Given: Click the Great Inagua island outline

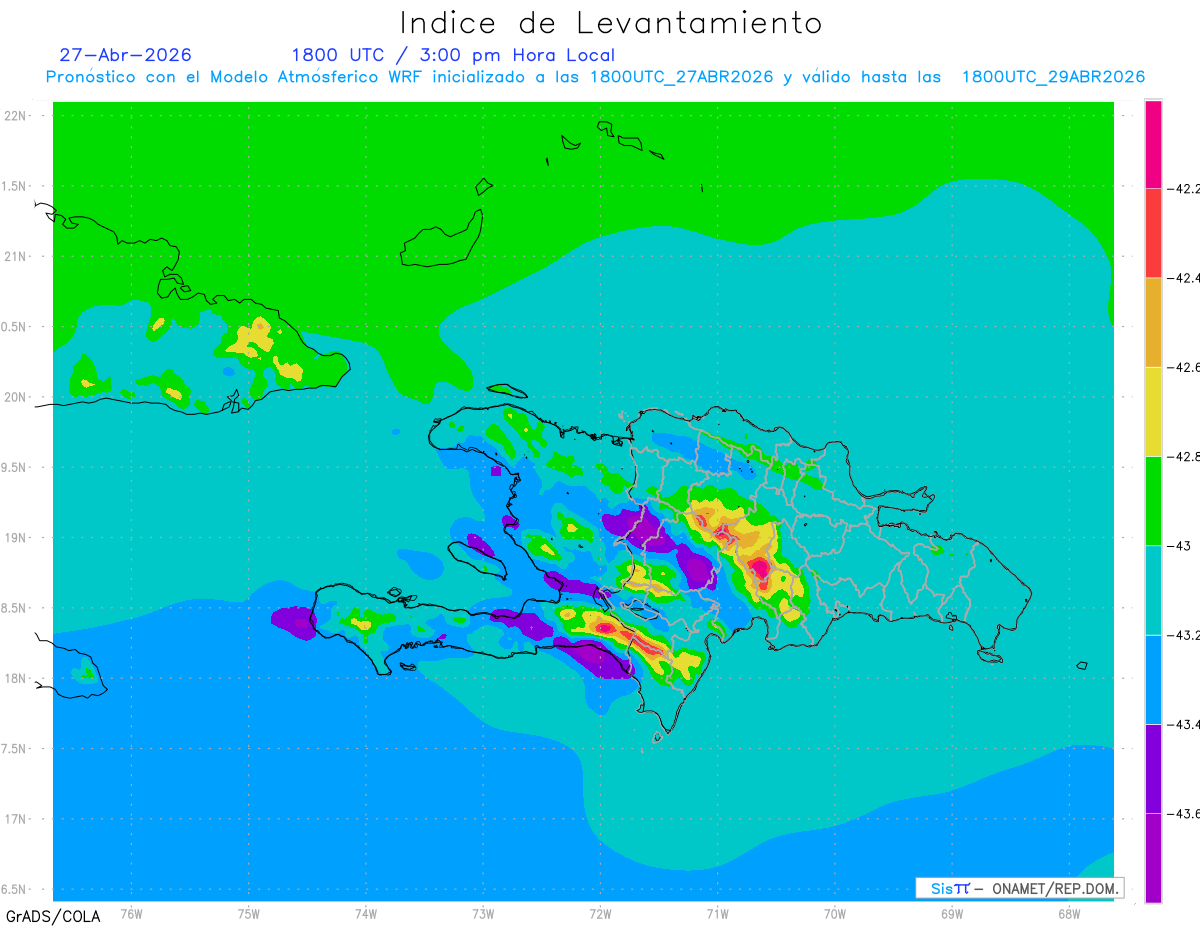Looking at the screenshot, I should (x=441, y=240).
